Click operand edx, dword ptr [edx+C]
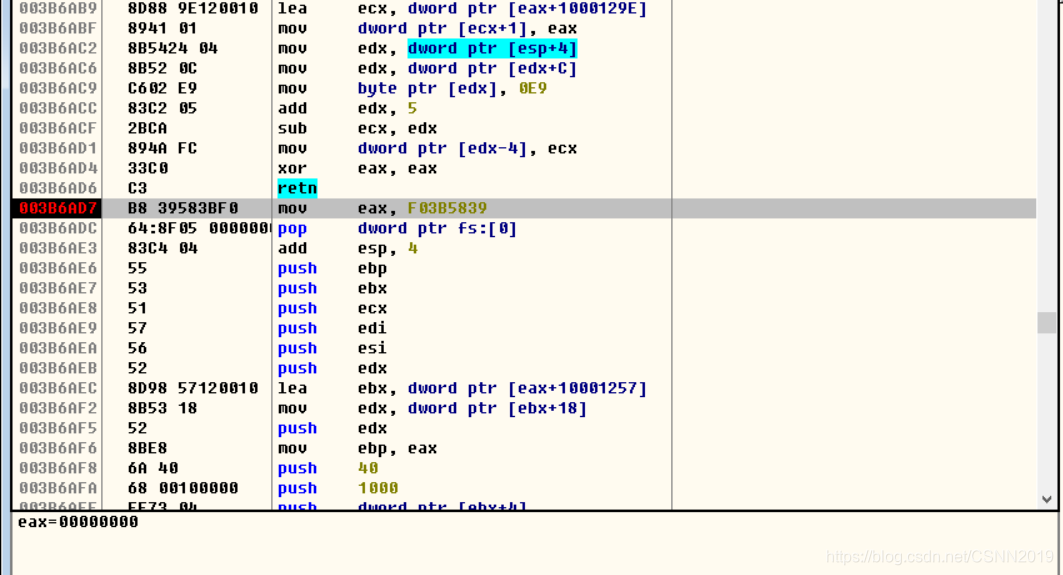The height and width of the screenshot is (575, 1063). tap(467, 68)
